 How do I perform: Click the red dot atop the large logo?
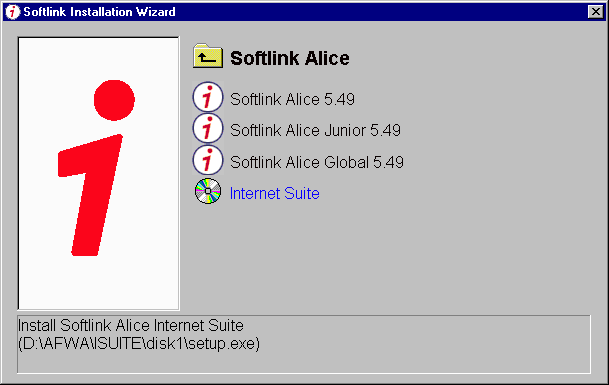114,100
